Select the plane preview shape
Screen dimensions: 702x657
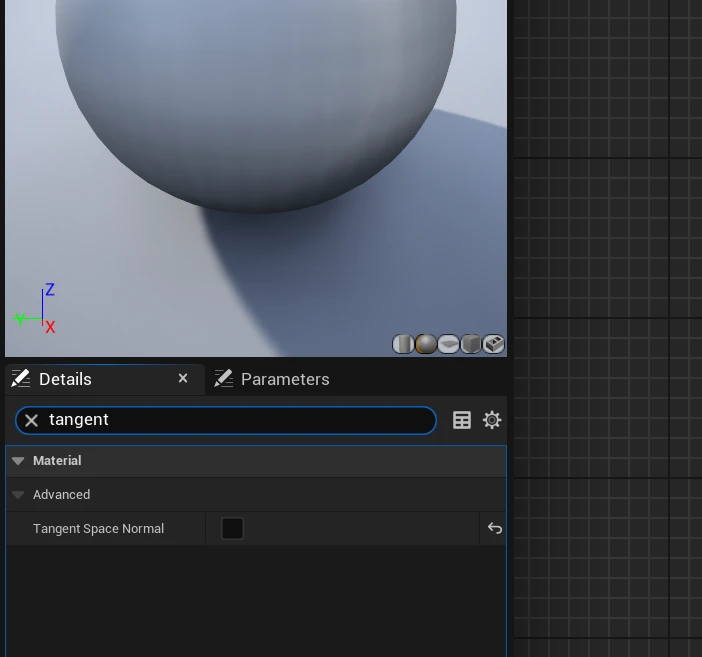click(x=448, y=344)
